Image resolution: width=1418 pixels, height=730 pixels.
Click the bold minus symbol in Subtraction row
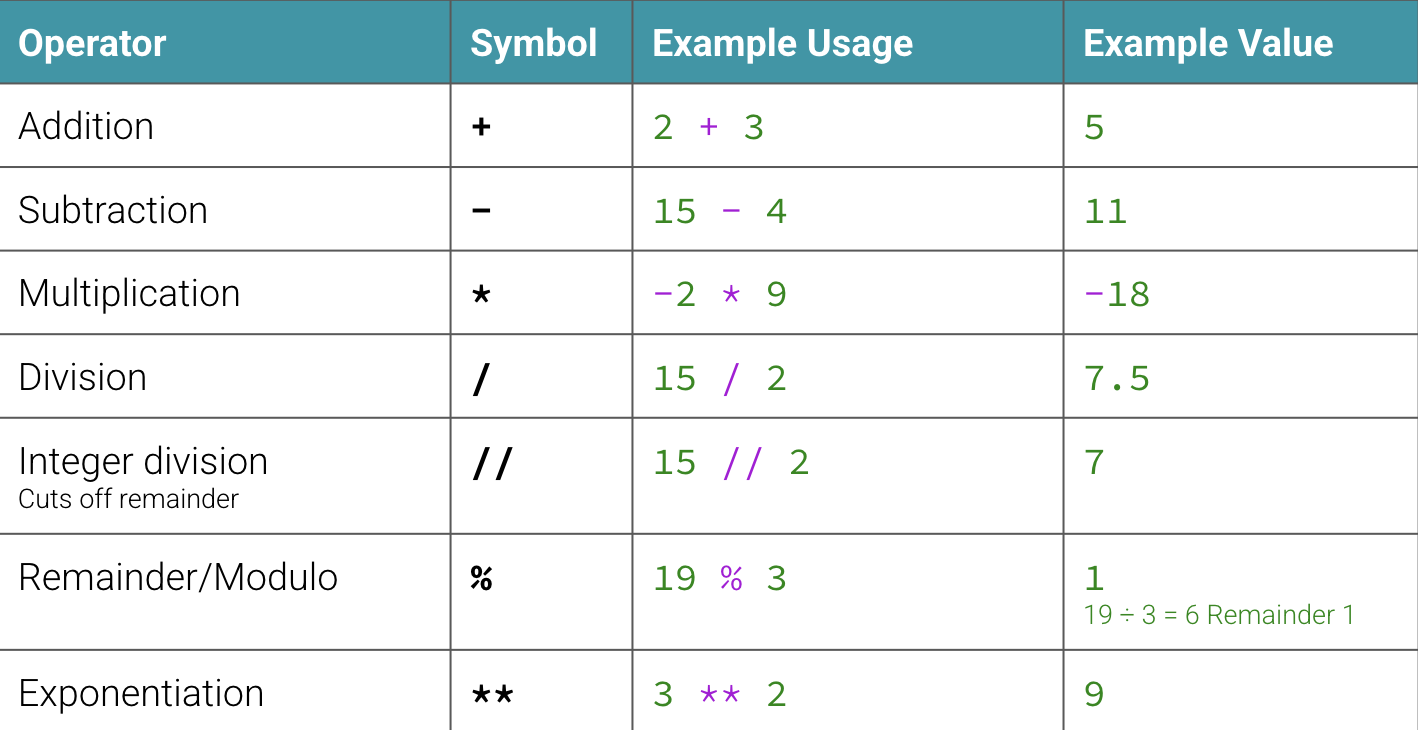(x=481, y=211)
